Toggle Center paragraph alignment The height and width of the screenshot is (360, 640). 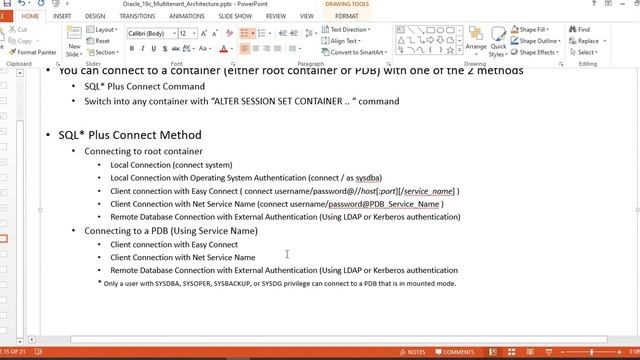[x=256, y=49]
